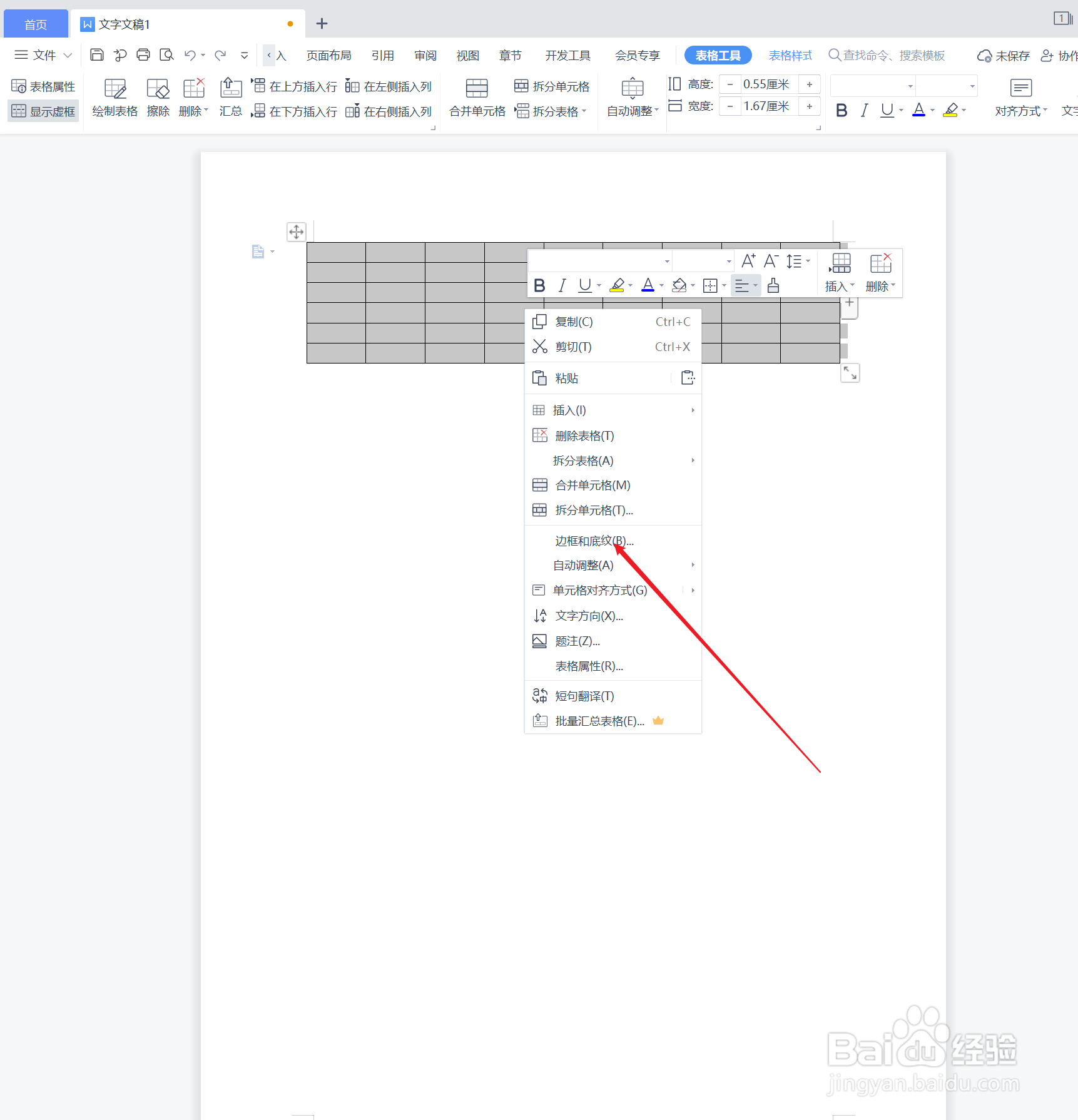
Task: Increase font size in floating toolbar
Action: point(748,261)
